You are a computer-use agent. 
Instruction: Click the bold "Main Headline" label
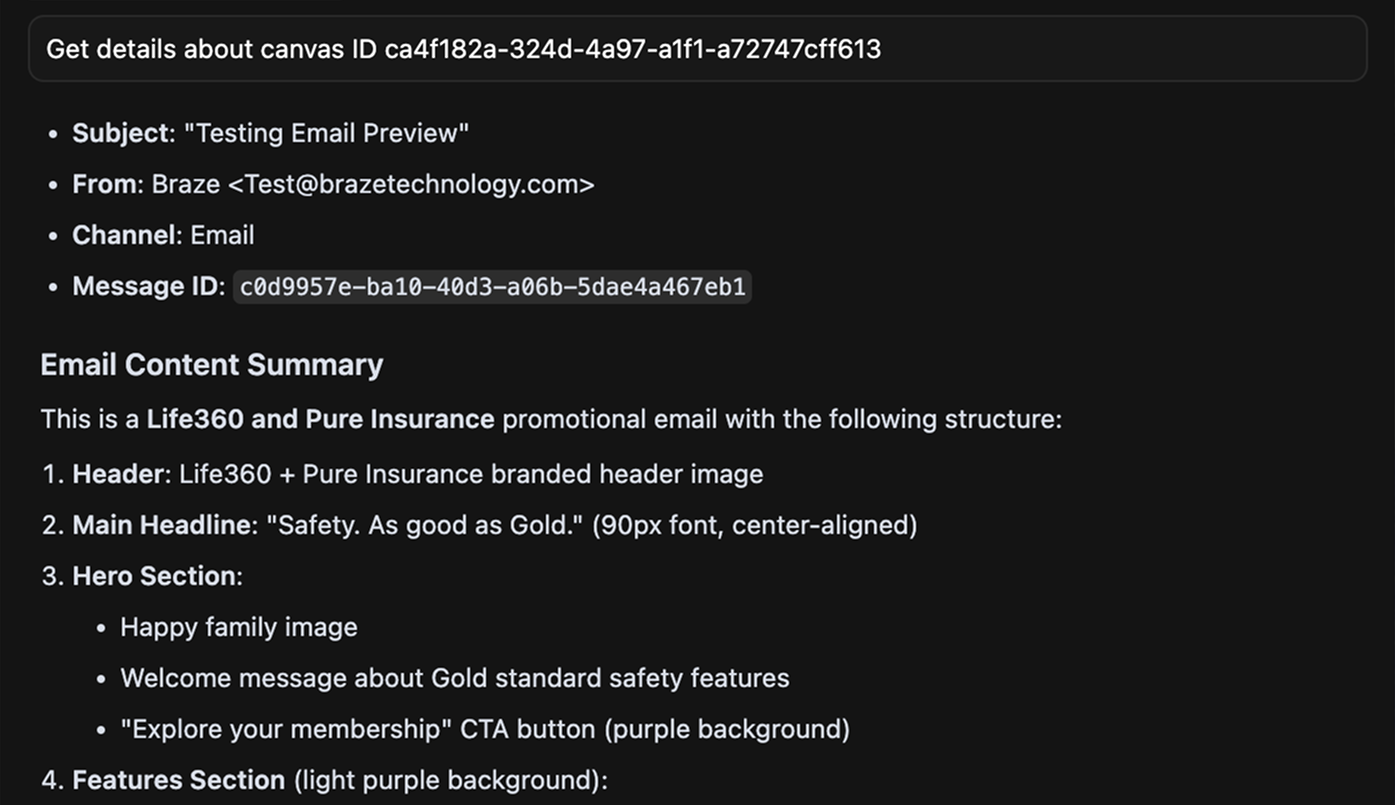click(162, 525)
